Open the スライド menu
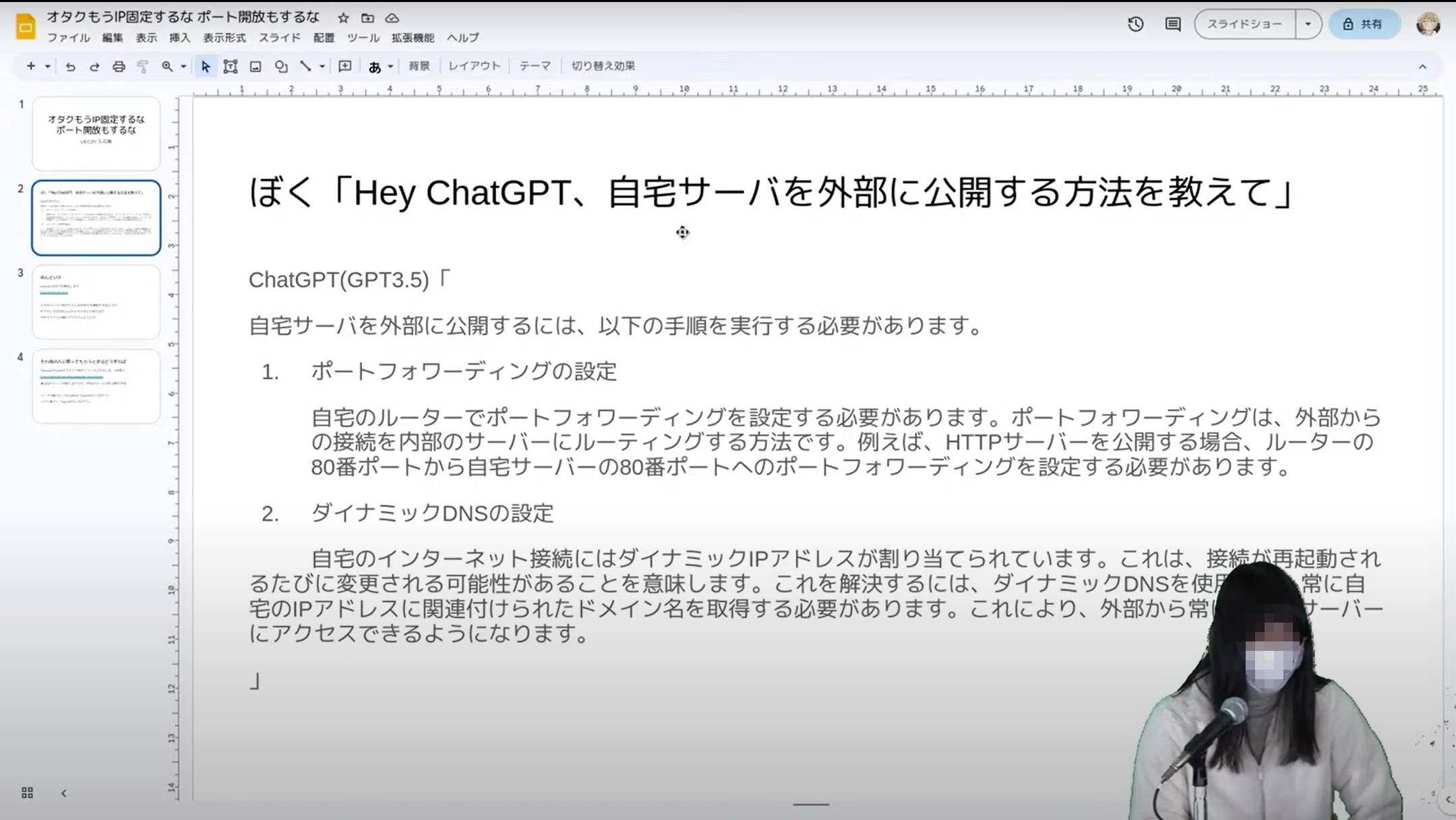The image size is (1456, 820). 280,38
